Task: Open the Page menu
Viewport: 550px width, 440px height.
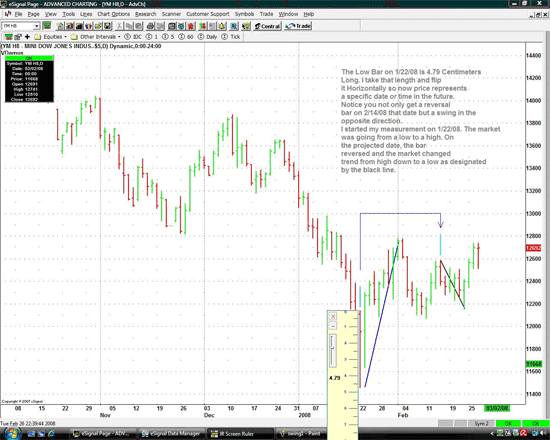Action: [33, 14]
